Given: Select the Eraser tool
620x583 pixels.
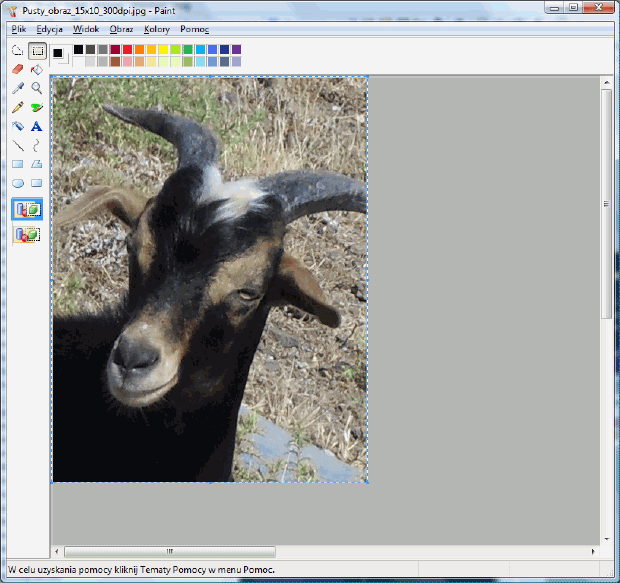Looking at the screenshot, I should tap(17, 69).
